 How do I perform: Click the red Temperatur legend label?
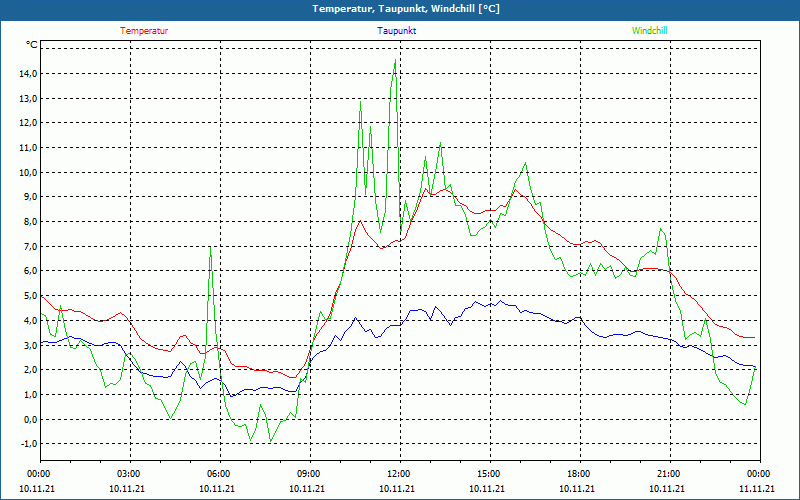[x=144, y=31]
